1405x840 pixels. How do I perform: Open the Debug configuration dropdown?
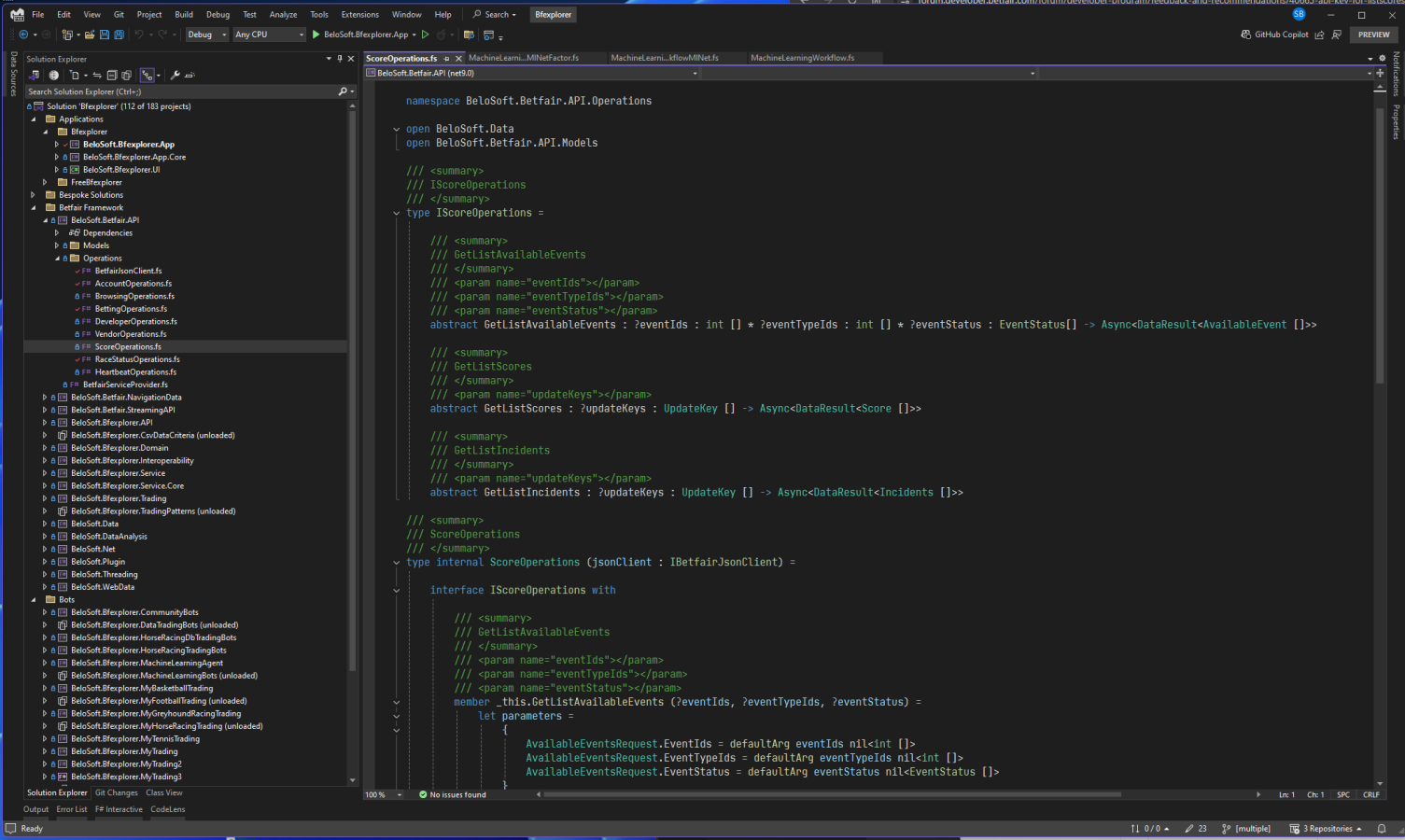(206, 35)
